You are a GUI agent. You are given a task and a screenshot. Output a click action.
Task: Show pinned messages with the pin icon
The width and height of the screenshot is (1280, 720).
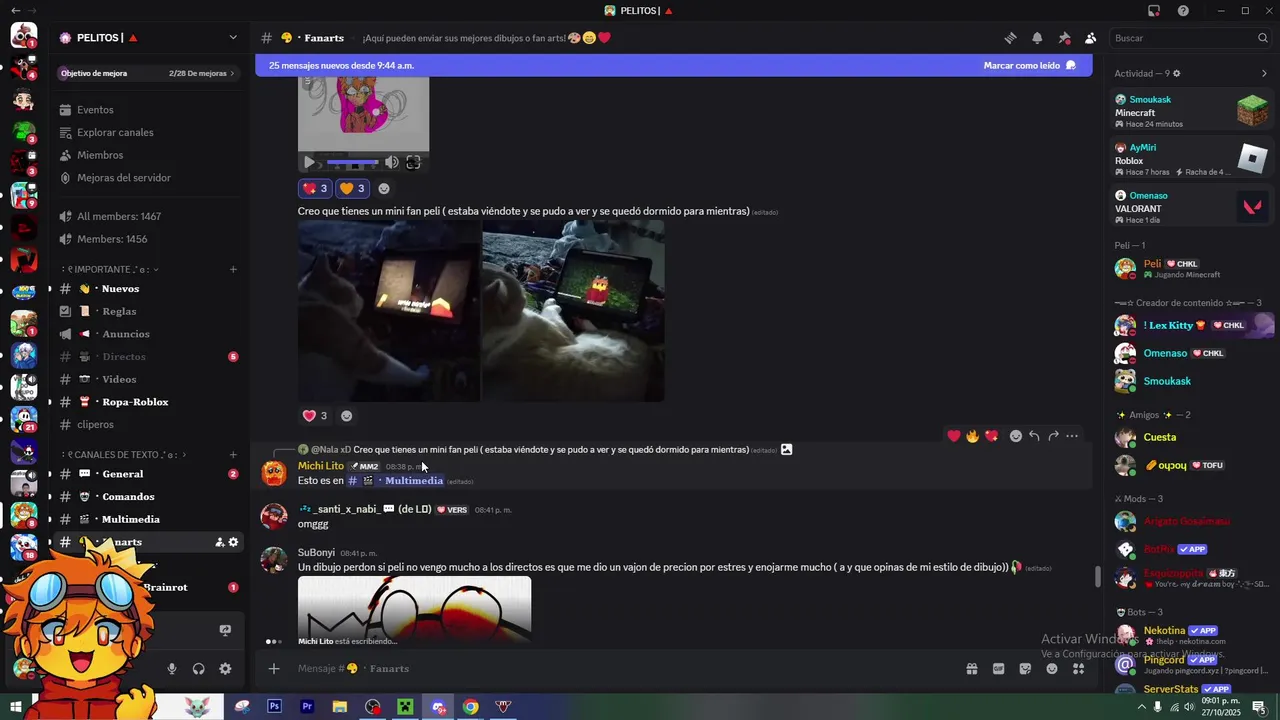click(x=1064, y=38)
